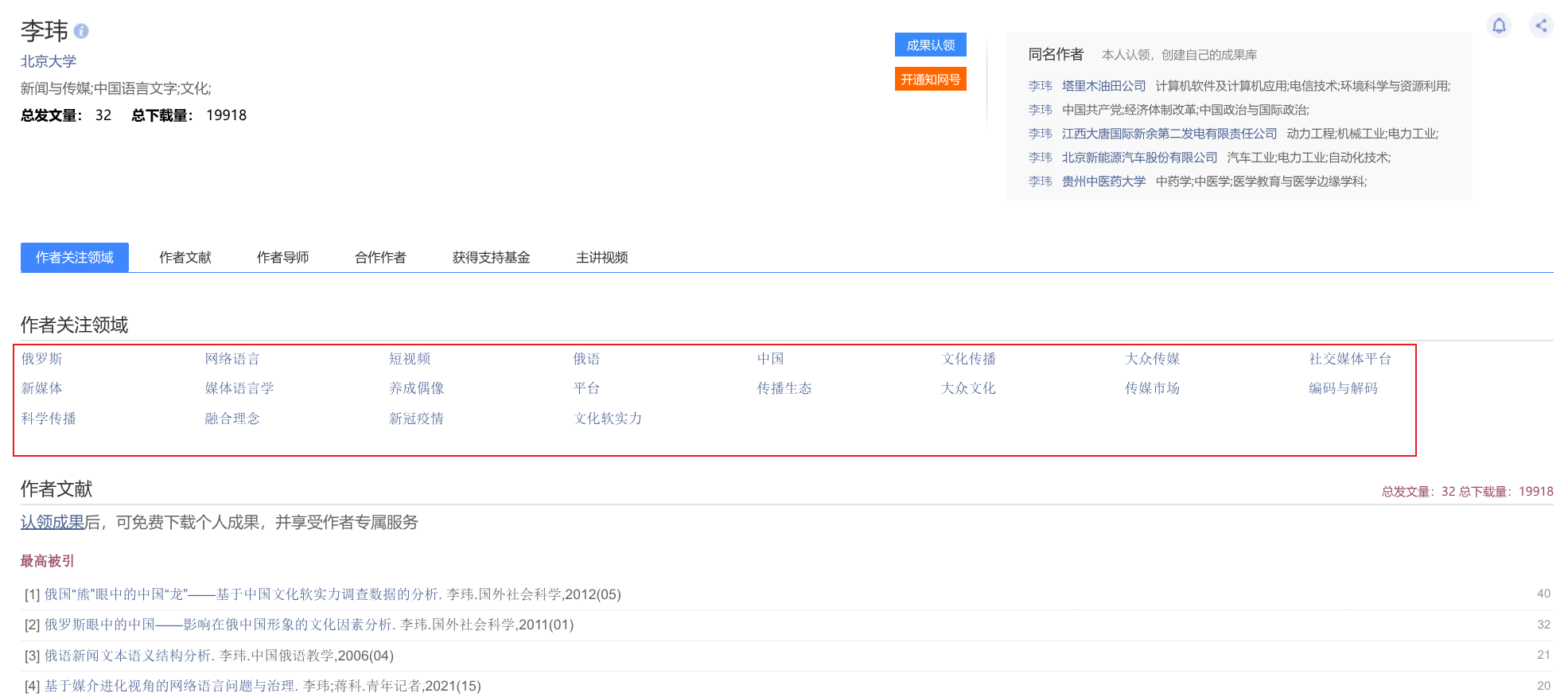This screenshot has width=1568, height=697.
Task: Click author 李玮 beside 塔里木油田公司
Action: [1040, 86]
